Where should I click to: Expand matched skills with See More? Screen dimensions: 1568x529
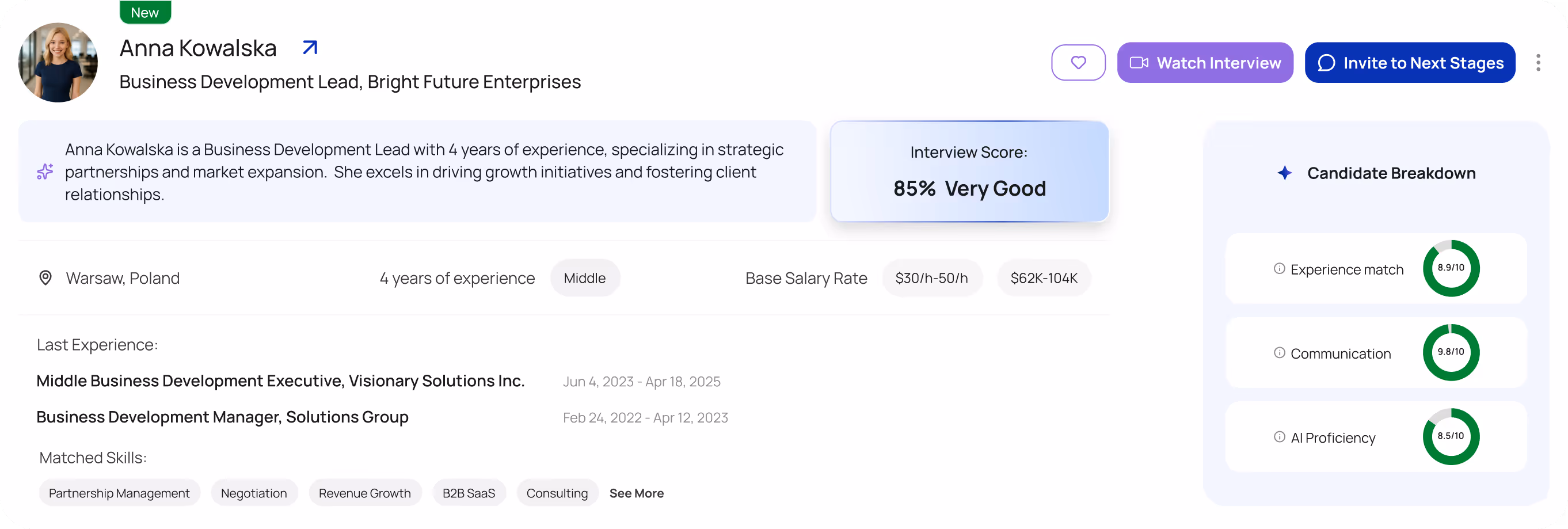[636, 493]
